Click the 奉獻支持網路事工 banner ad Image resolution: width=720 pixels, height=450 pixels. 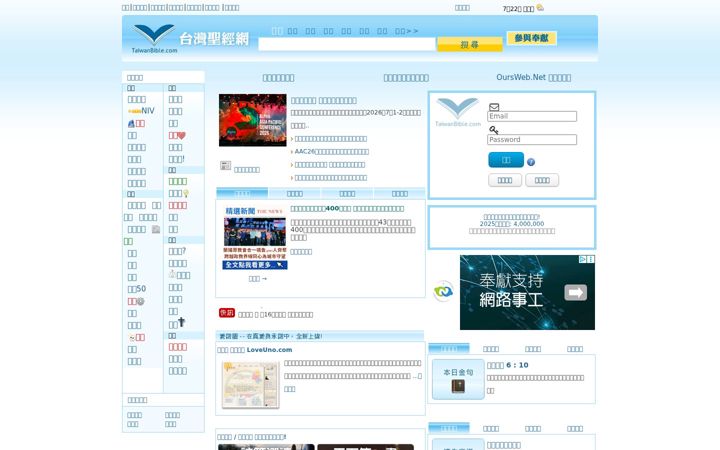click(527, 292)
